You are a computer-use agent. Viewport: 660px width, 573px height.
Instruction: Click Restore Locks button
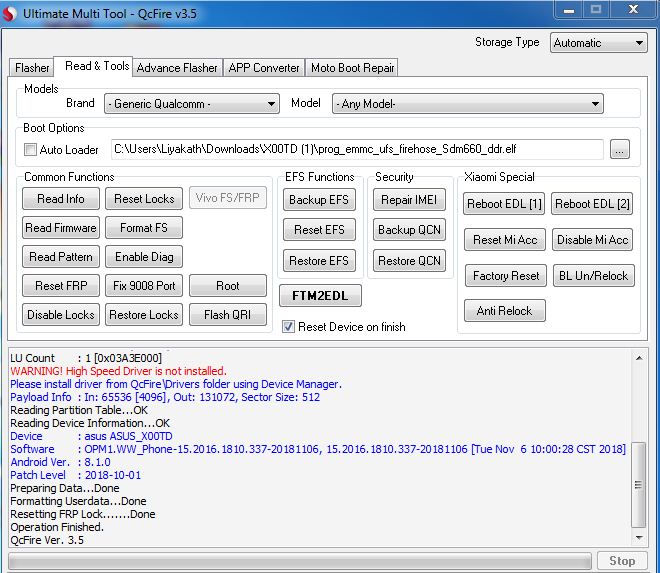pyautogui.click(x=144, y=314)
